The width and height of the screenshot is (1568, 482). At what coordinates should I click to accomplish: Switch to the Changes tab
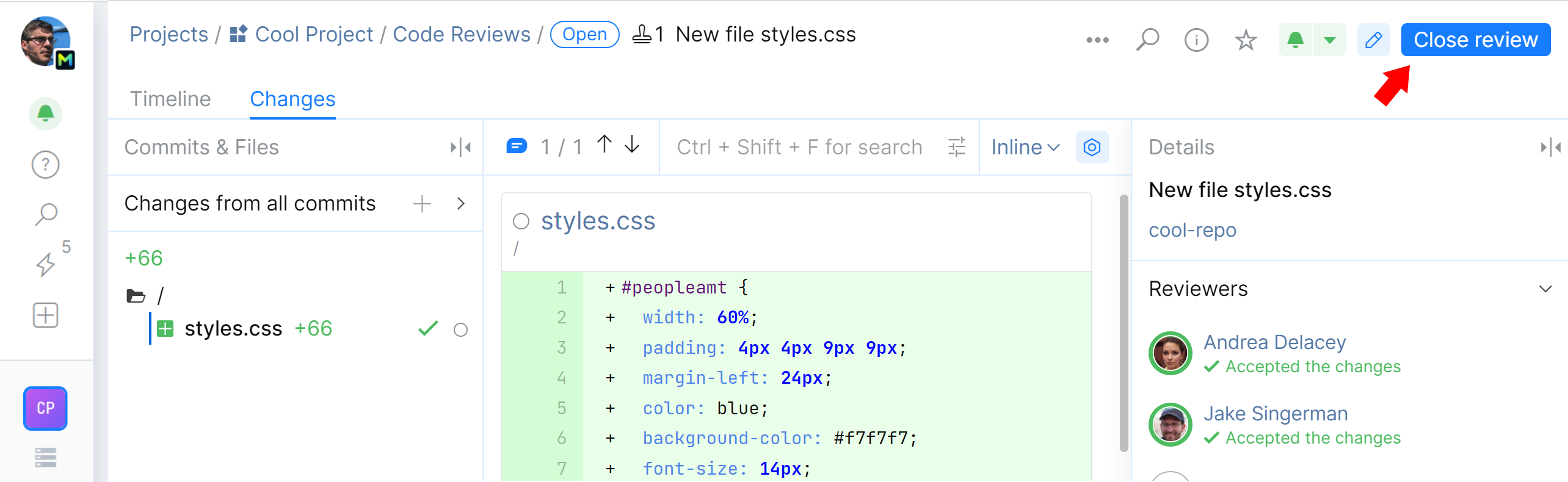tap(293, 99)
